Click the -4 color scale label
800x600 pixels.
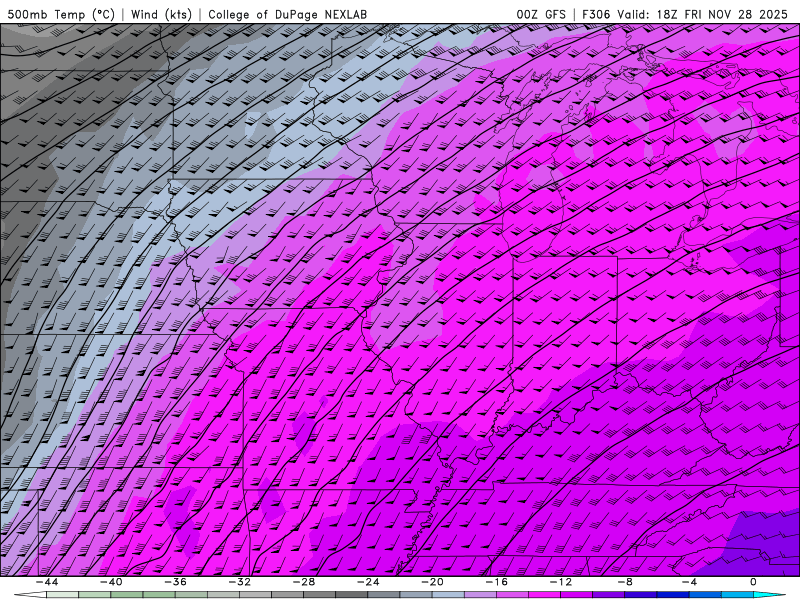point(690,582)
